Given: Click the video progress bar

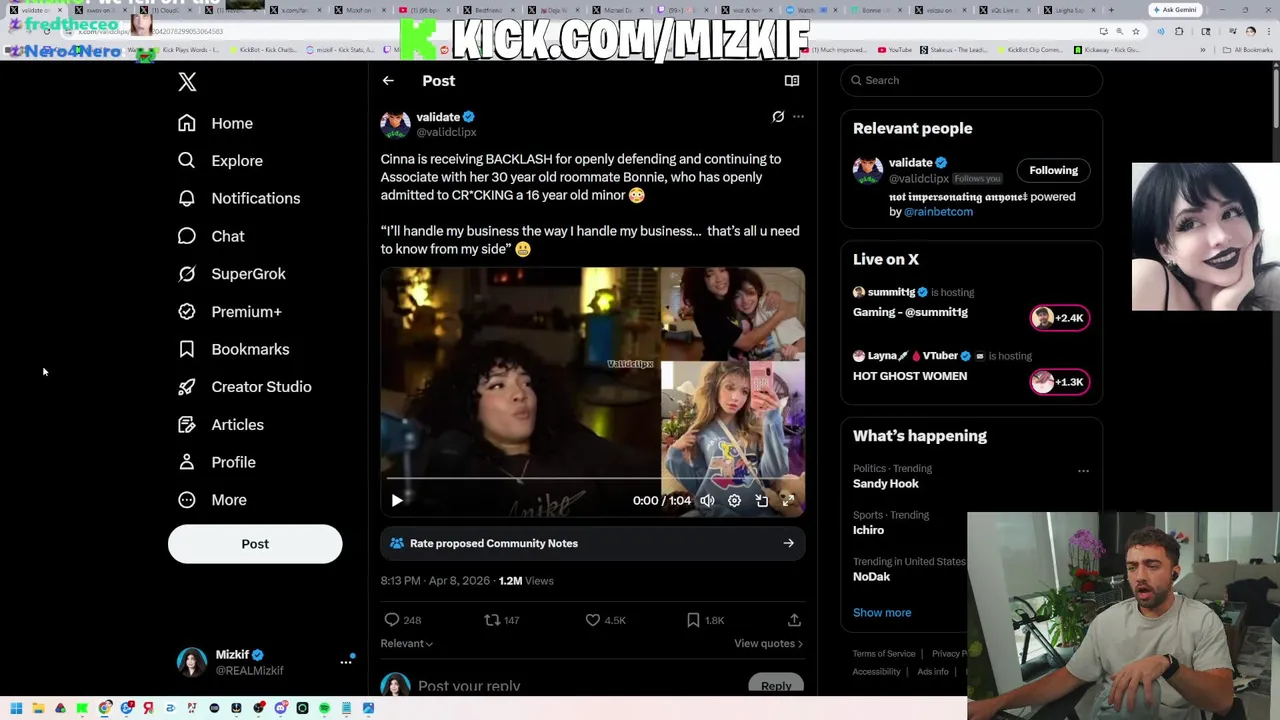Looking at the screenshot, I should pyautogui.click(x=592, y=479).
